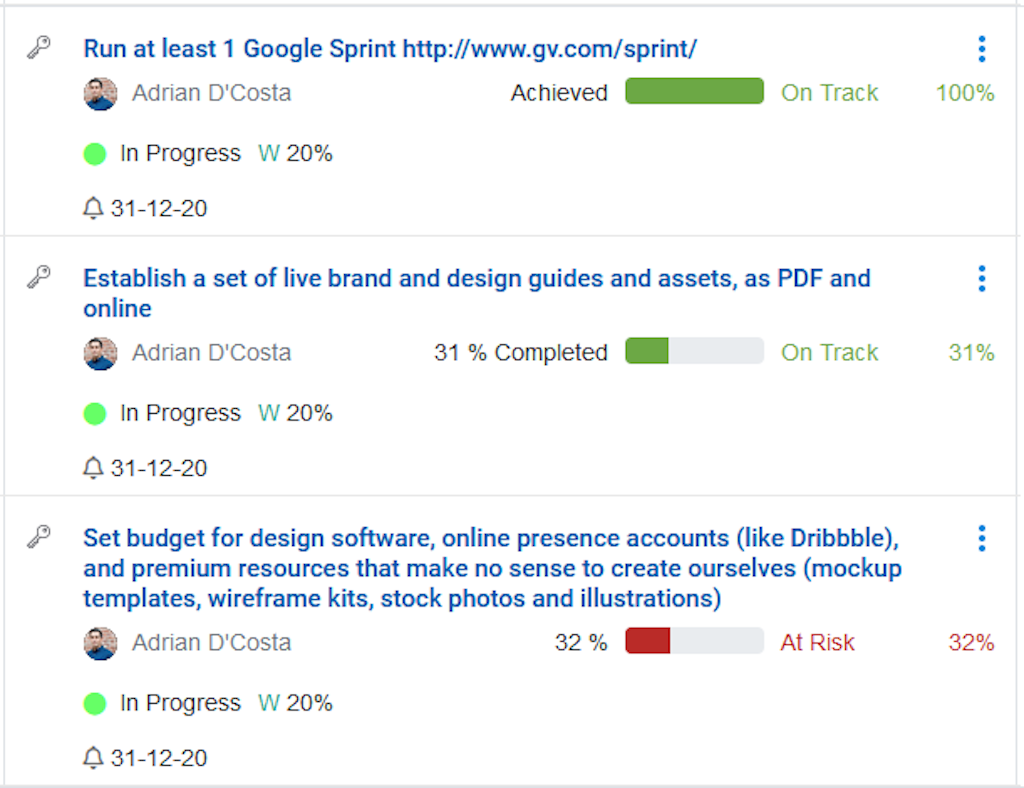Click Adrian D'Costa's avatar on the budget objective
Screen dimensions: 1024x788
(100, 643)
